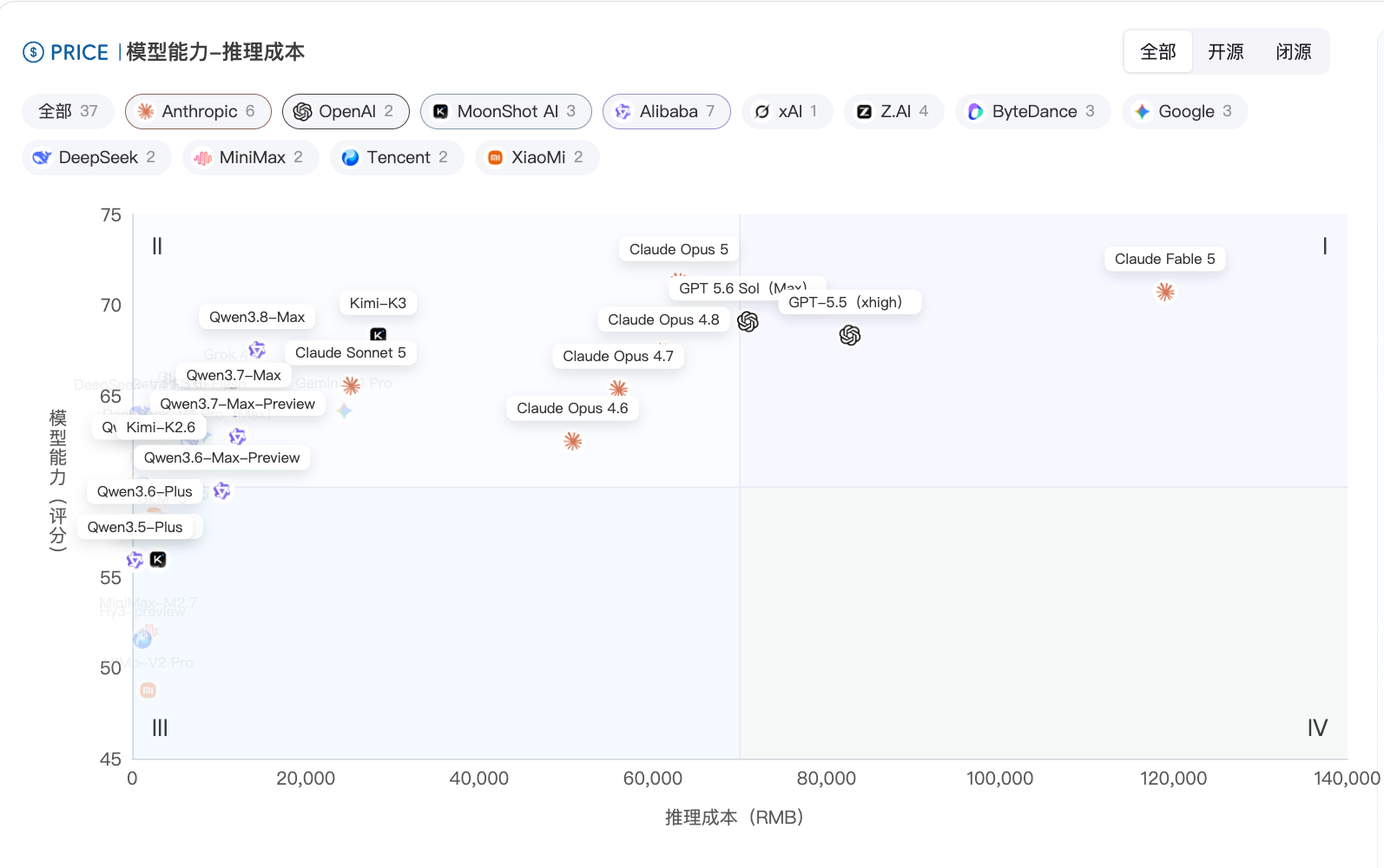
Task: Enable the DeepSeek vendor filter
Action: [x=96, y=157]
